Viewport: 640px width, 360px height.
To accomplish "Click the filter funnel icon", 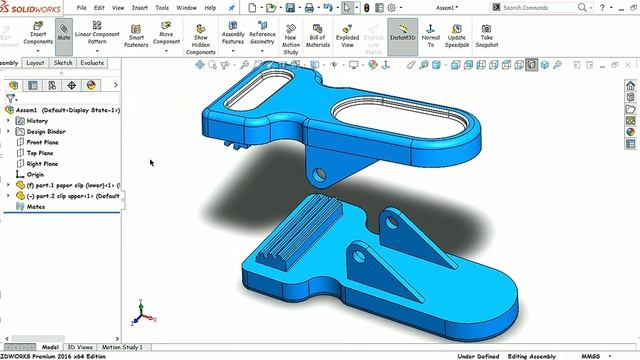I will (10, 98).
